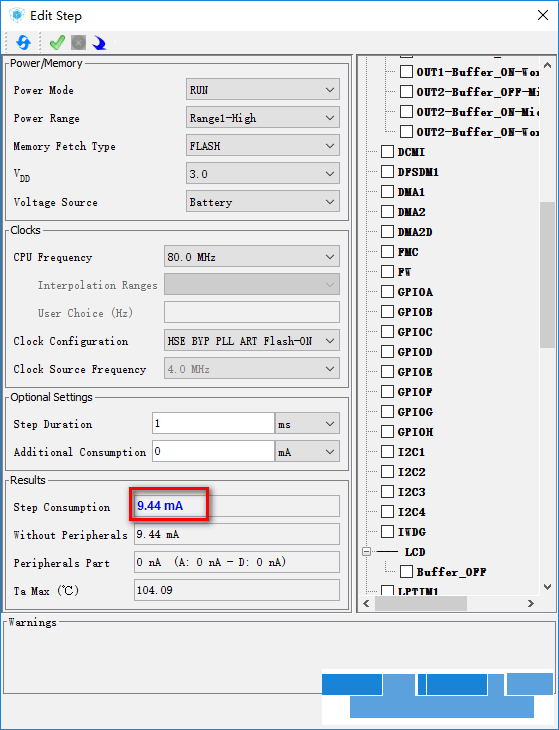This screenshot has height=730, width=559.
Task: Enable the I2C4 peripheral checkbox
Action: (x=387, y=512)
